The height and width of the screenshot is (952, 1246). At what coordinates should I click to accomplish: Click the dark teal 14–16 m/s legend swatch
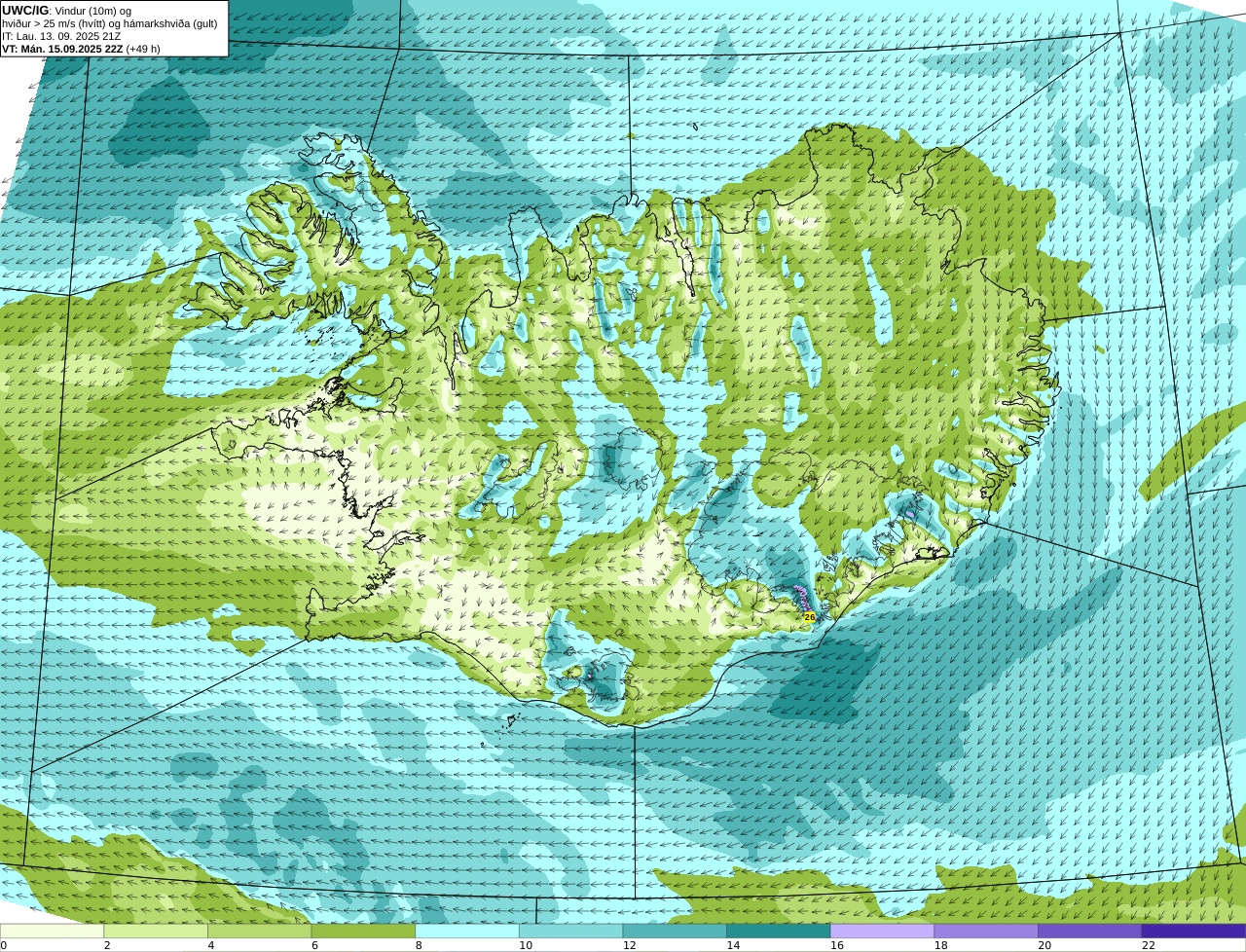(779, 931)
